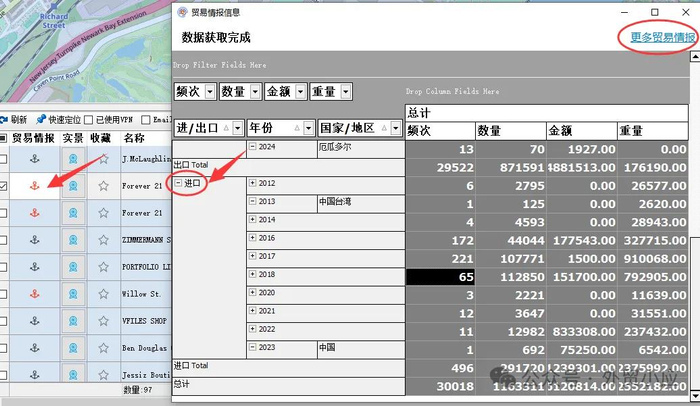The height and width of the screenshot is (406, 700).
Task: Open trade intelligence anchor for ZIMMERMANN
Action: point(35,240)
